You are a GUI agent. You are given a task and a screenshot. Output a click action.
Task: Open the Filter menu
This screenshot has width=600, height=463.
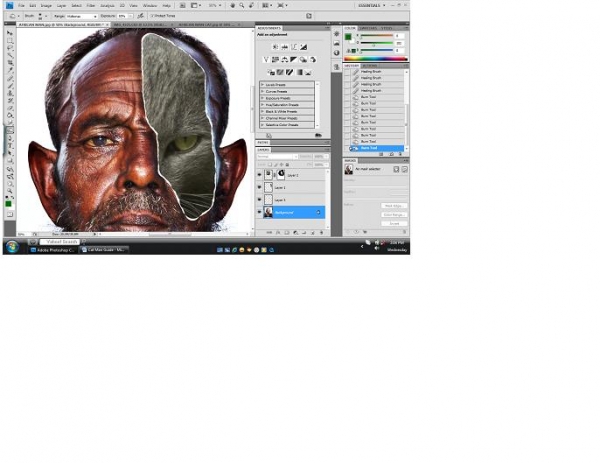click(x=91, y=6)
